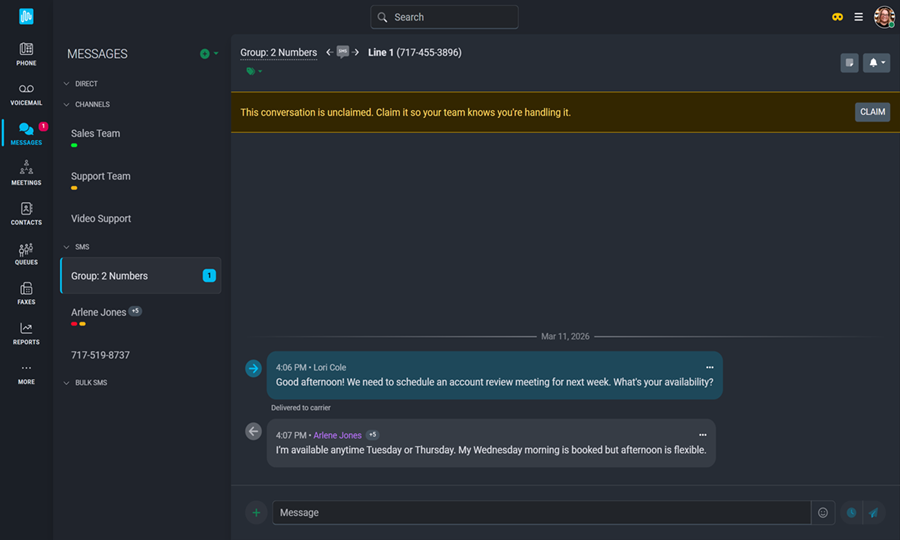Open the notes icon in conversation header
900x540 pixels.
(x=849, y=63)
